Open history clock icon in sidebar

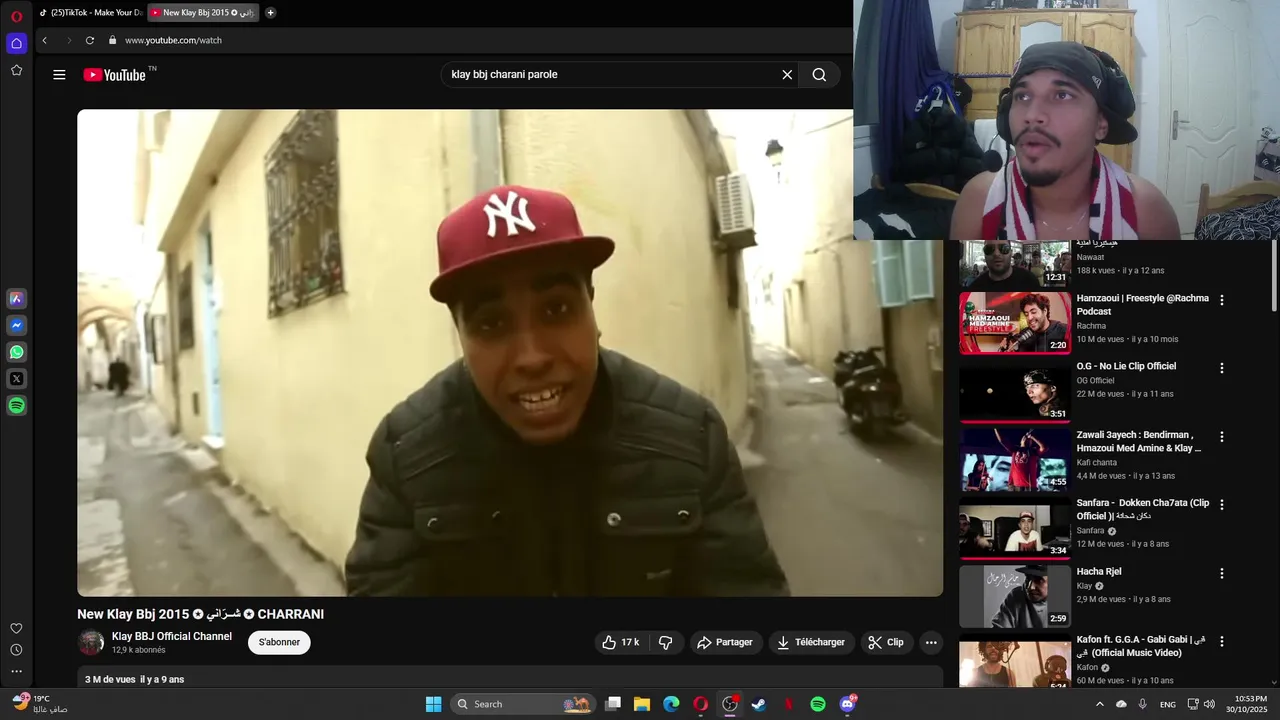point(16,650)
